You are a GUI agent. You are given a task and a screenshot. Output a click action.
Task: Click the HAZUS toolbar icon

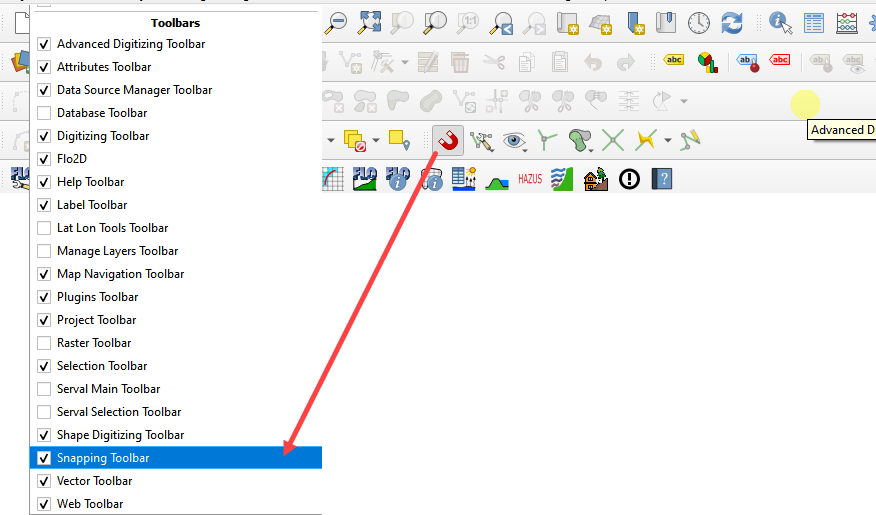[530, 180]
